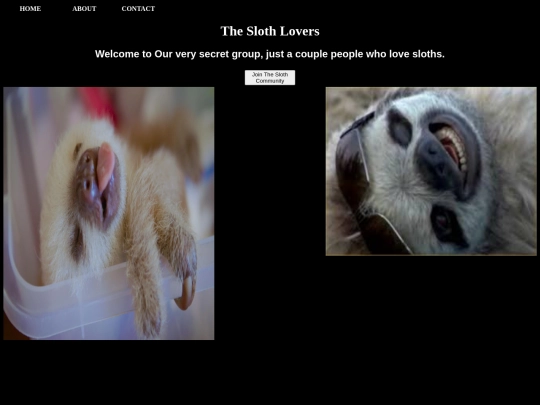Go to the ABOUT page

pos(84,9)
